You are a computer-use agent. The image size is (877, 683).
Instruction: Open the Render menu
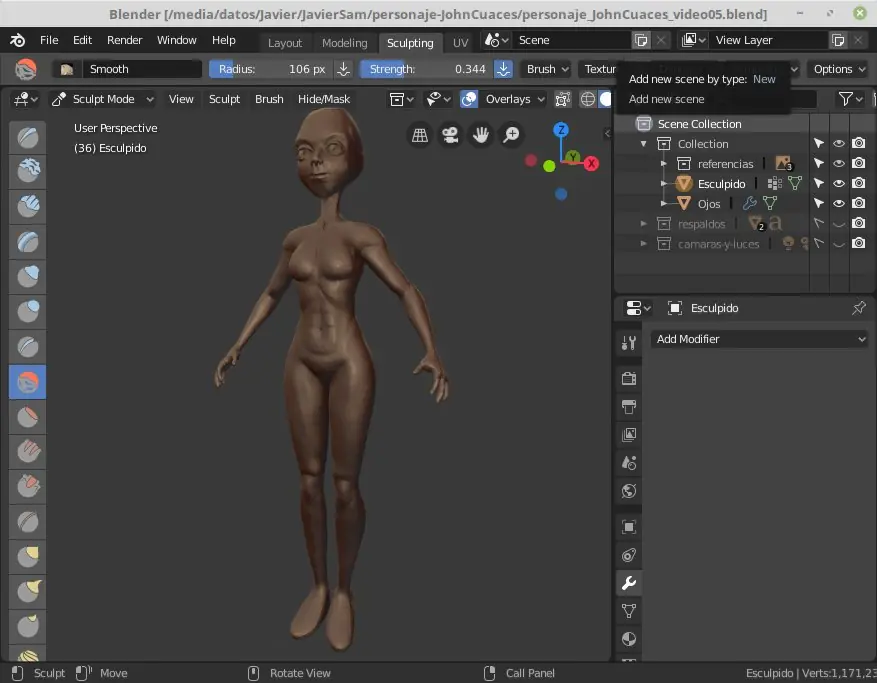(x=124, y=40)
